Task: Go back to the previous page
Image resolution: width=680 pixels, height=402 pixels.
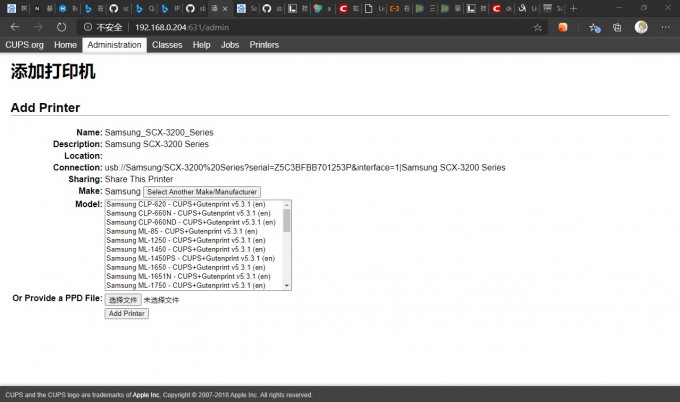Action: click(x=15, y=27)
